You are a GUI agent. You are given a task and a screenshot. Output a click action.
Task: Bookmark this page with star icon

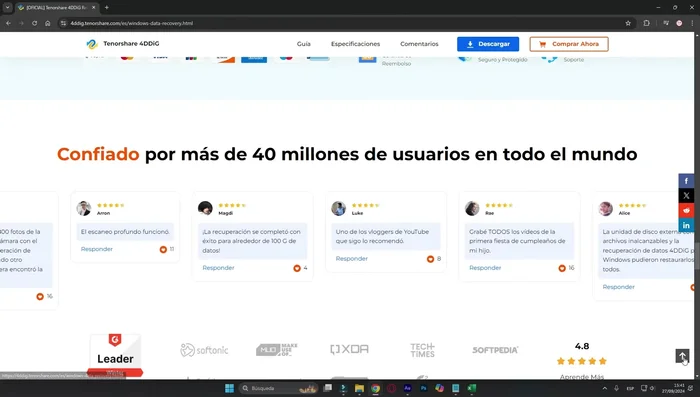coord(628,23)
